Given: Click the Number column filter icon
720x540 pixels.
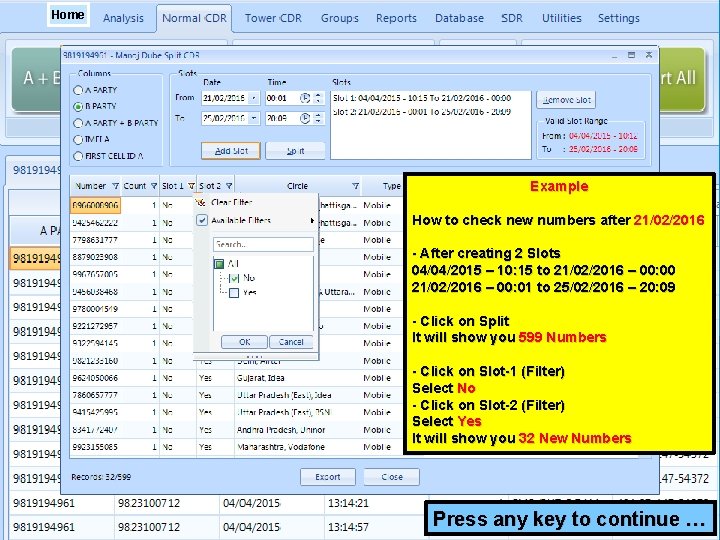Looking at the screenshot, I should [x=115, y=186].
